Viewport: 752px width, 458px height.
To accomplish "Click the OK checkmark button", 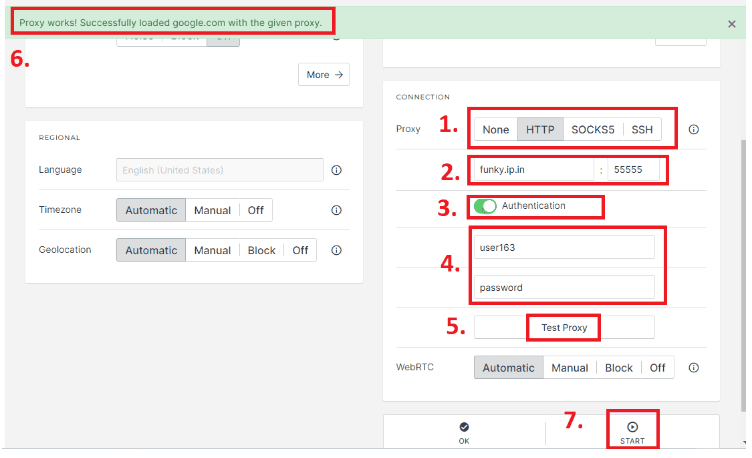I will coord(464,432).
